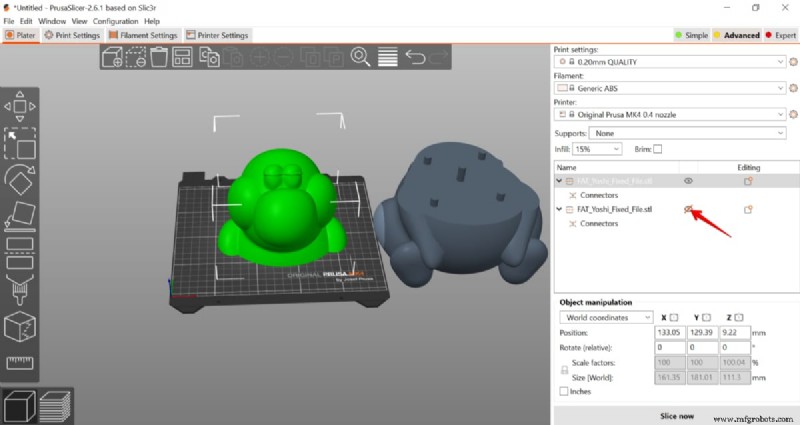Click the Add object toolbar icon
This screenshot has width=800, height=425.
(112, 57)
